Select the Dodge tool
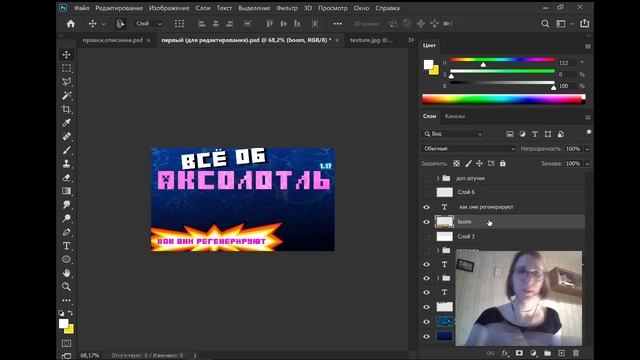Viewport: 640px width, 360px height. point(67,218)
